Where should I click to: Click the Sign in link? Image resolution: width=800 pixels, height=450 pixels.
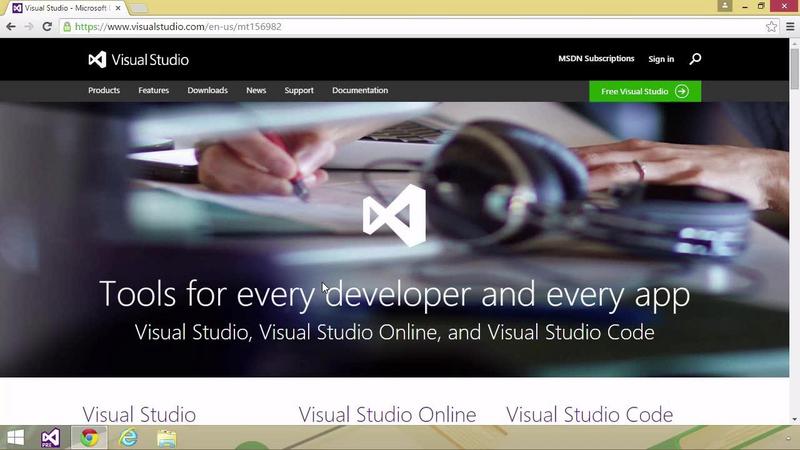click(661, 59)
